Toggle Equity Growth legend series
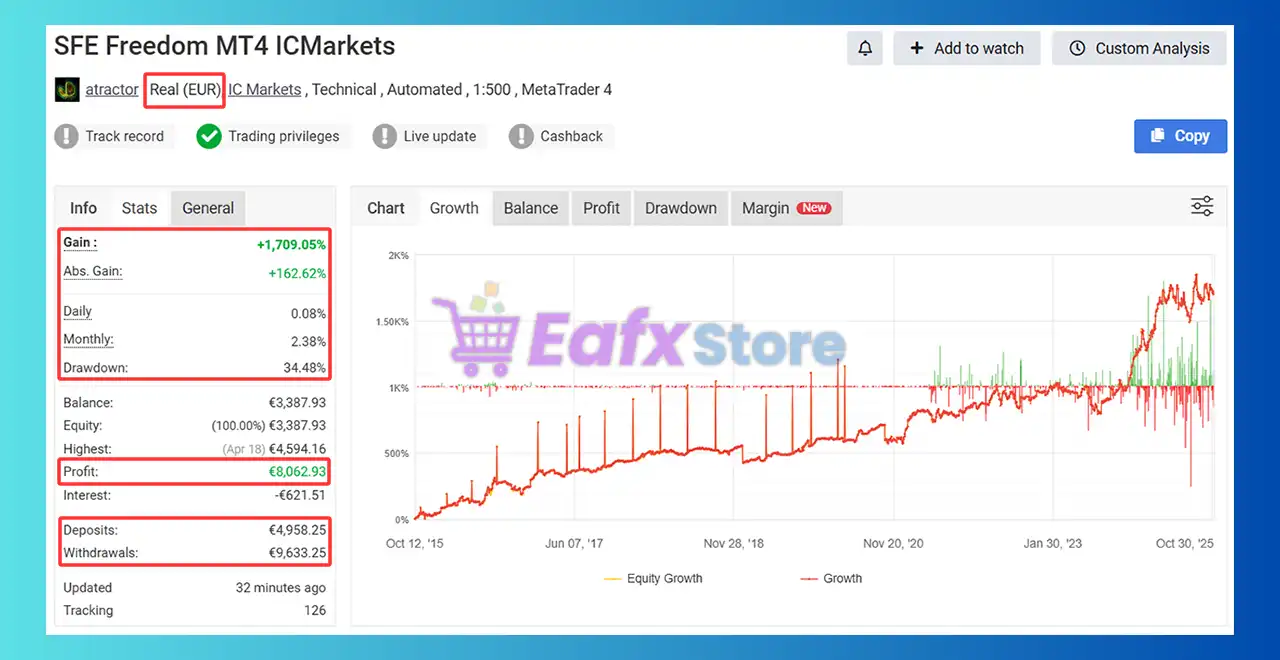The image size is (1280, 660). tap(654, 578)
